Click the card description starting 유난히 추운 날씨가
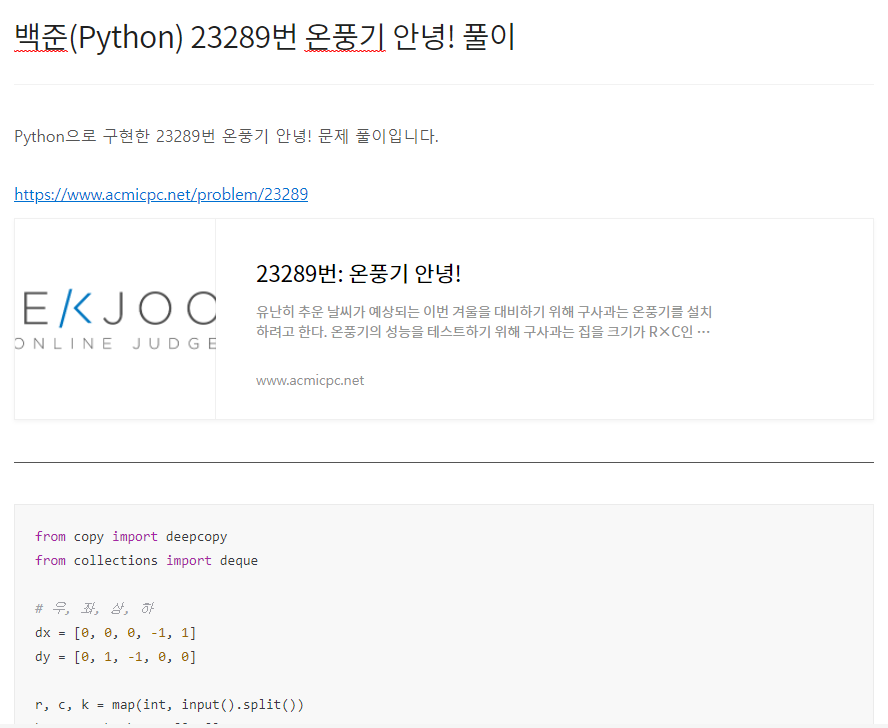Viewport: 888px width, 728px height. point(484,321)
